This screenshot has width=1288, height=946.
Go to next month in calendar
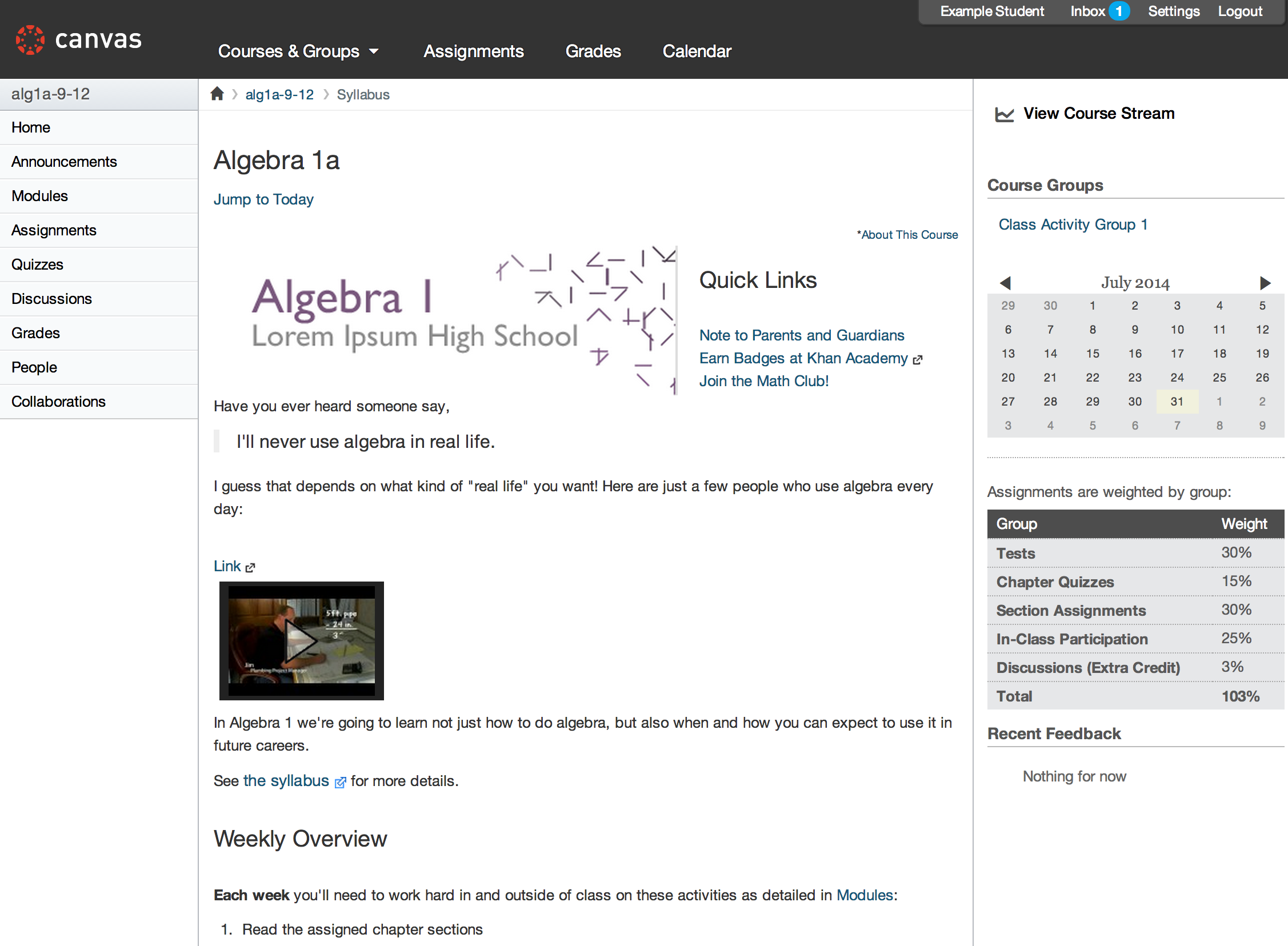(1265, 283)
